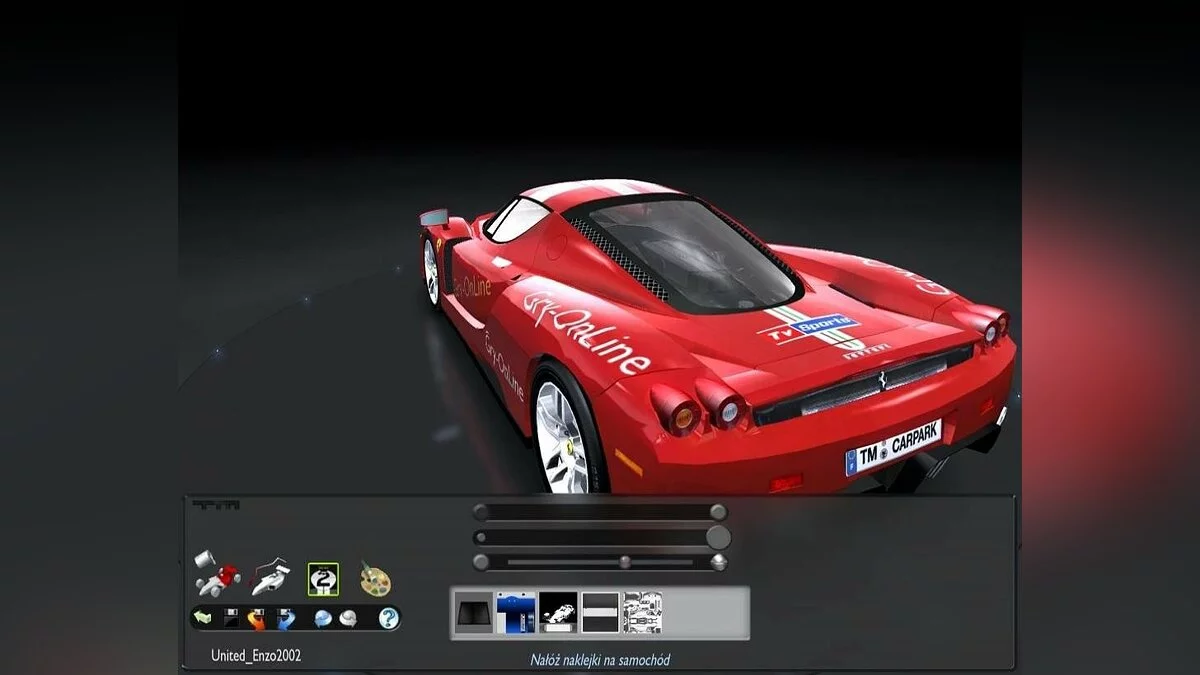1200x675 pixels.
Task: Choose the car parts template sticker thumbnail
Action: click(x=642, y=612)
